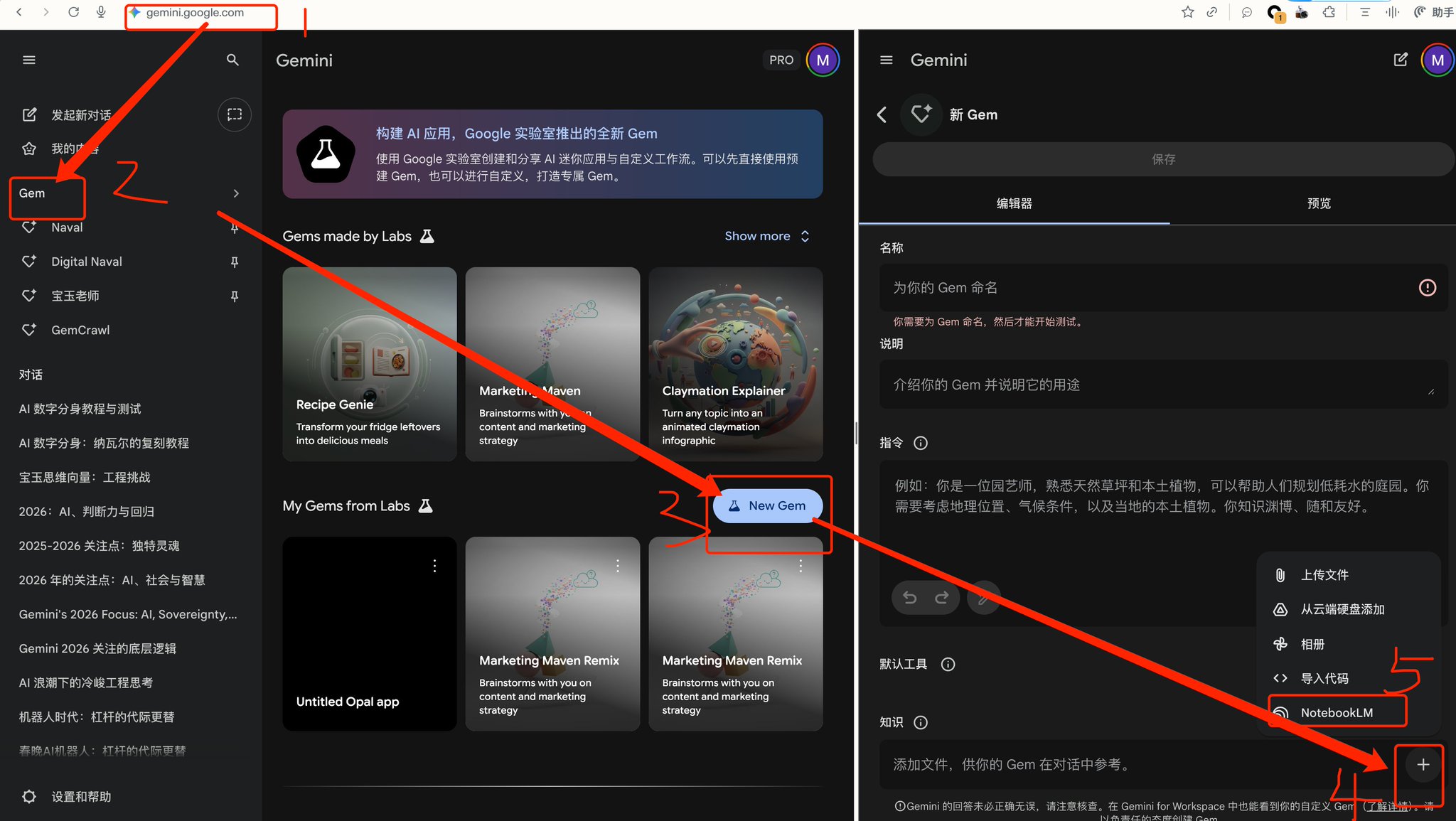1456x821 pixels.
Task: Toggle the pin on the Naval gem
Action: [x=235, y=228]
